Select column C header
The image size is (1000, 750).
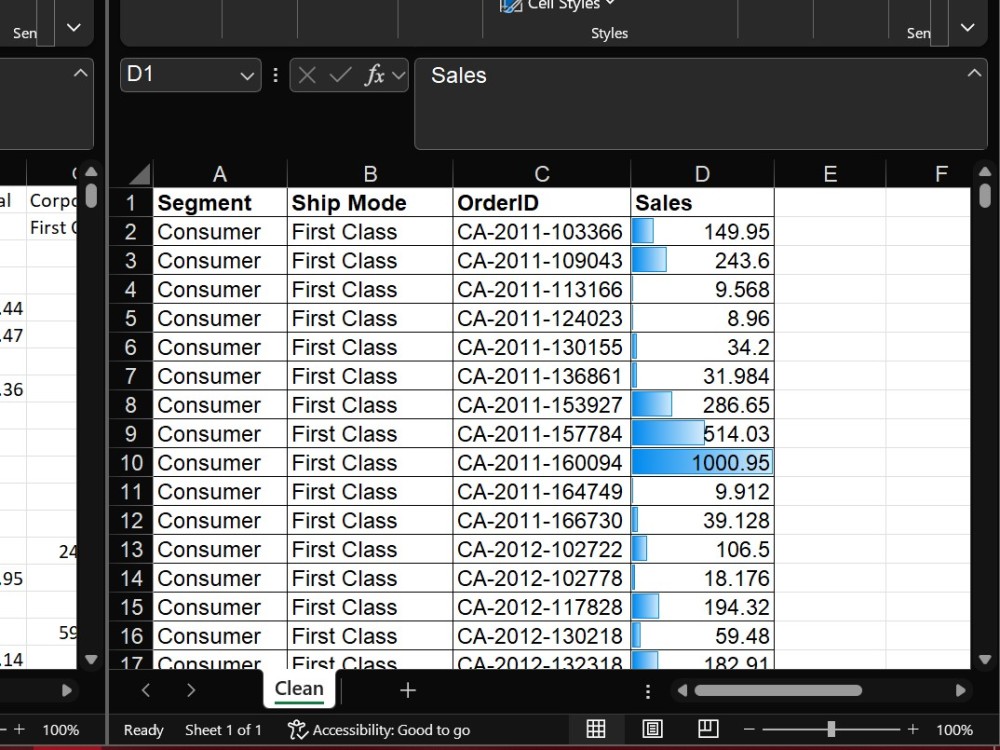pyautogui.click(x=541, y=173)
